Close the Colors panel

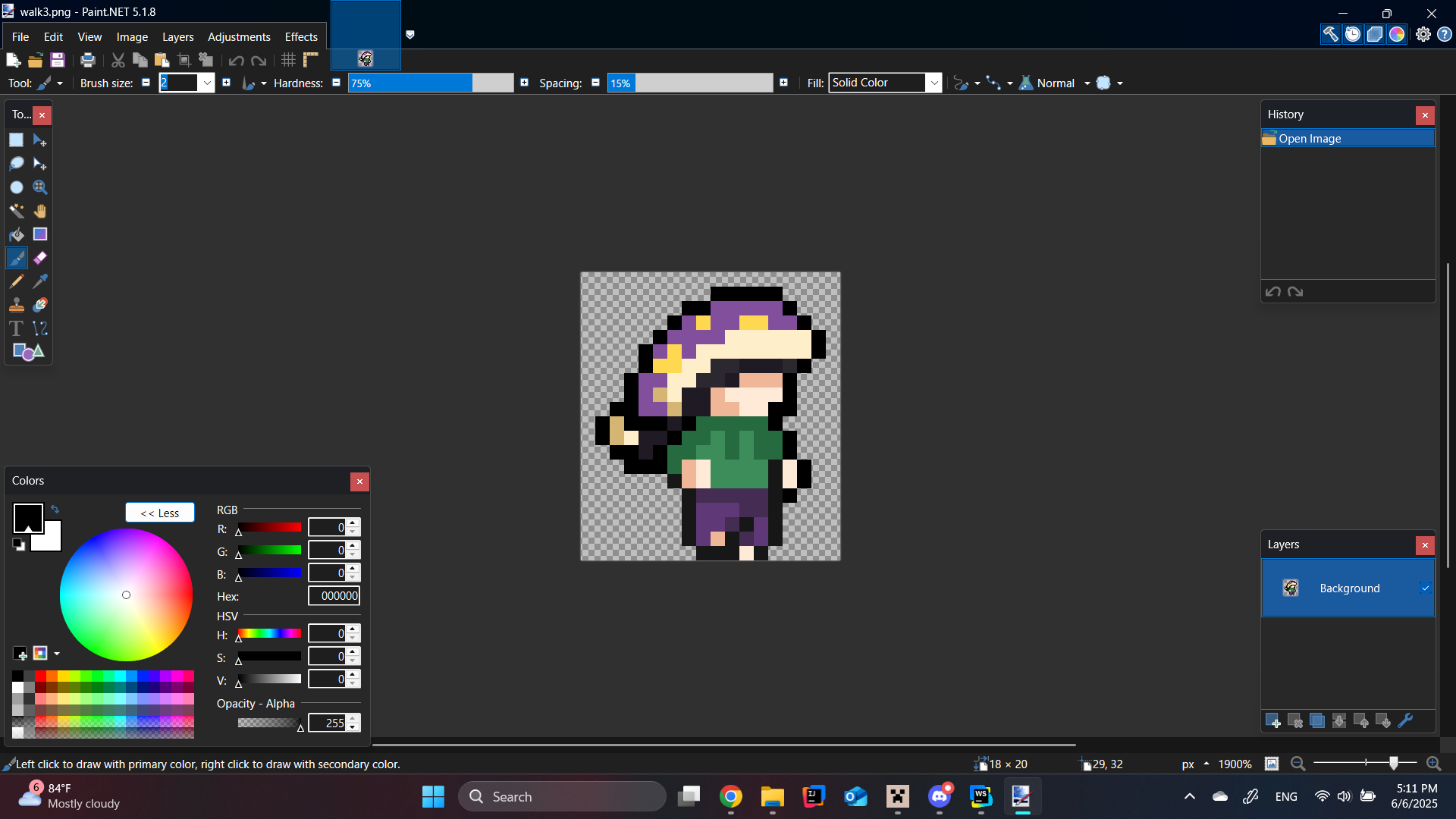coord(359,482)
